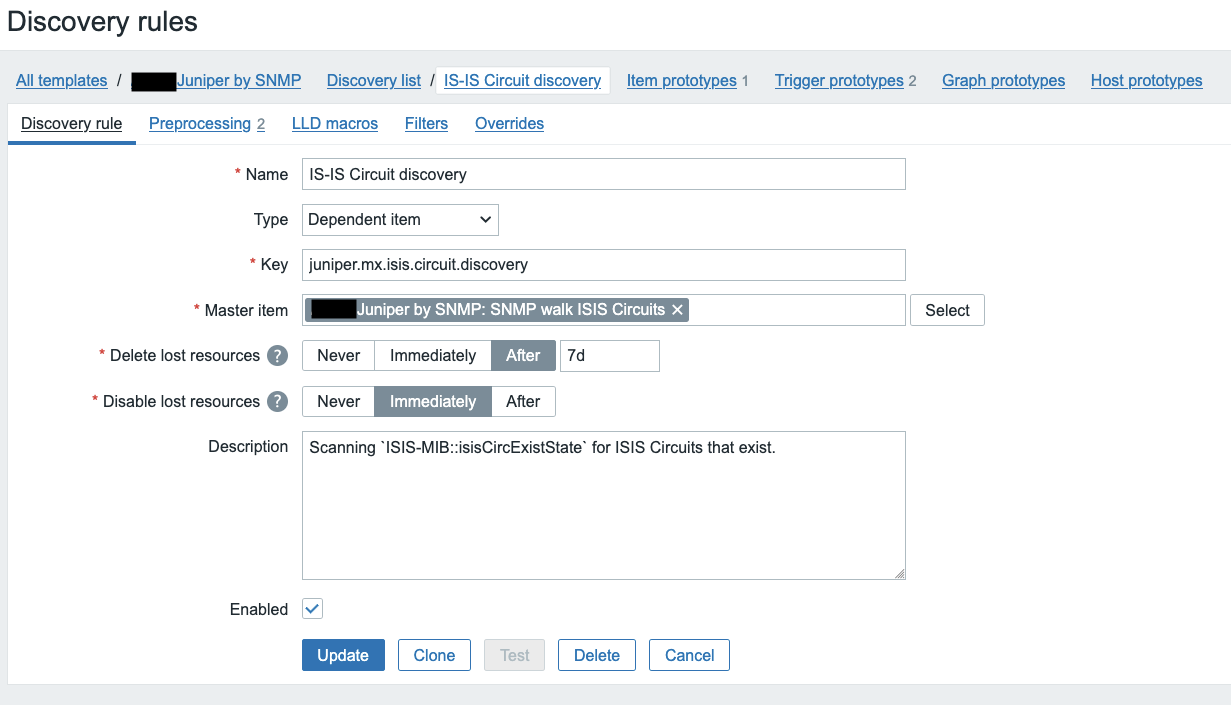Open the Overrides tab
The image size is (1231, 705).
[x=509, y=124]
